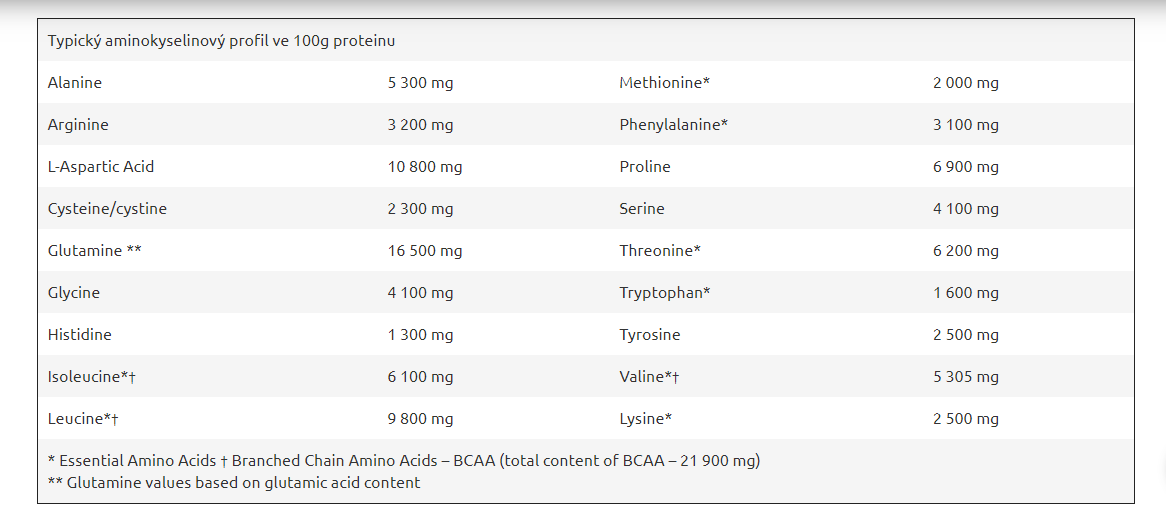Click the Arginine amino acid name
Screen dimensions: 1167x516
point(78,125)
